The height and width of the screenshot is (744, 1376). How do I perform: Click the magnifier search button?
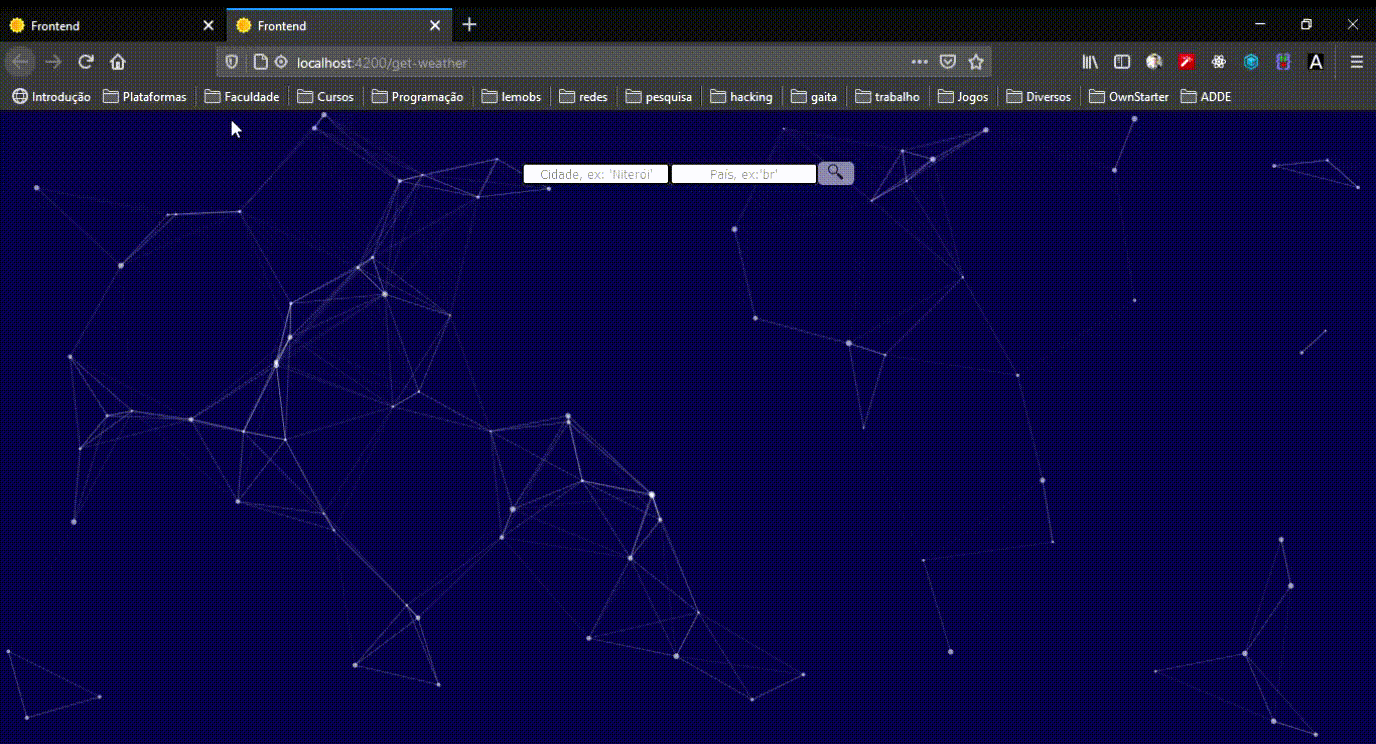[836, 173]
